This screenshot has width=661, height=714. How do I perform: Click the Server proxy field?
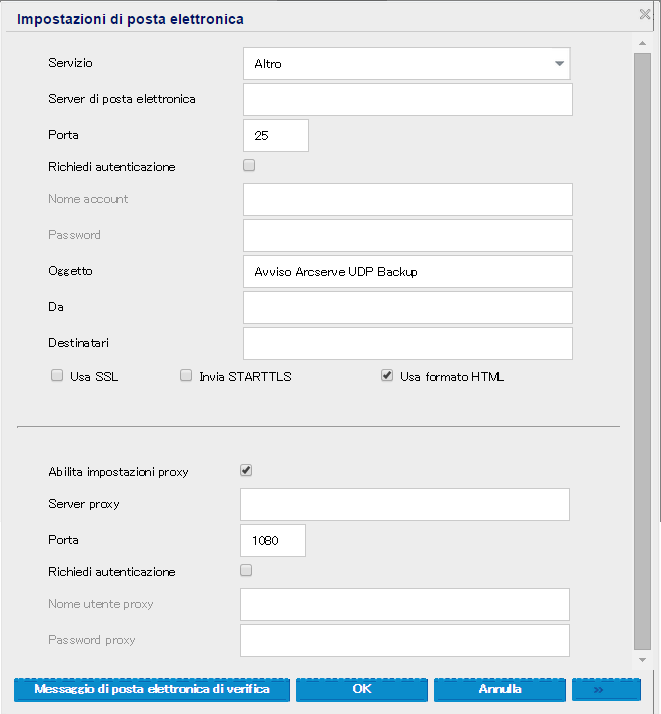(x=405, y=505)
